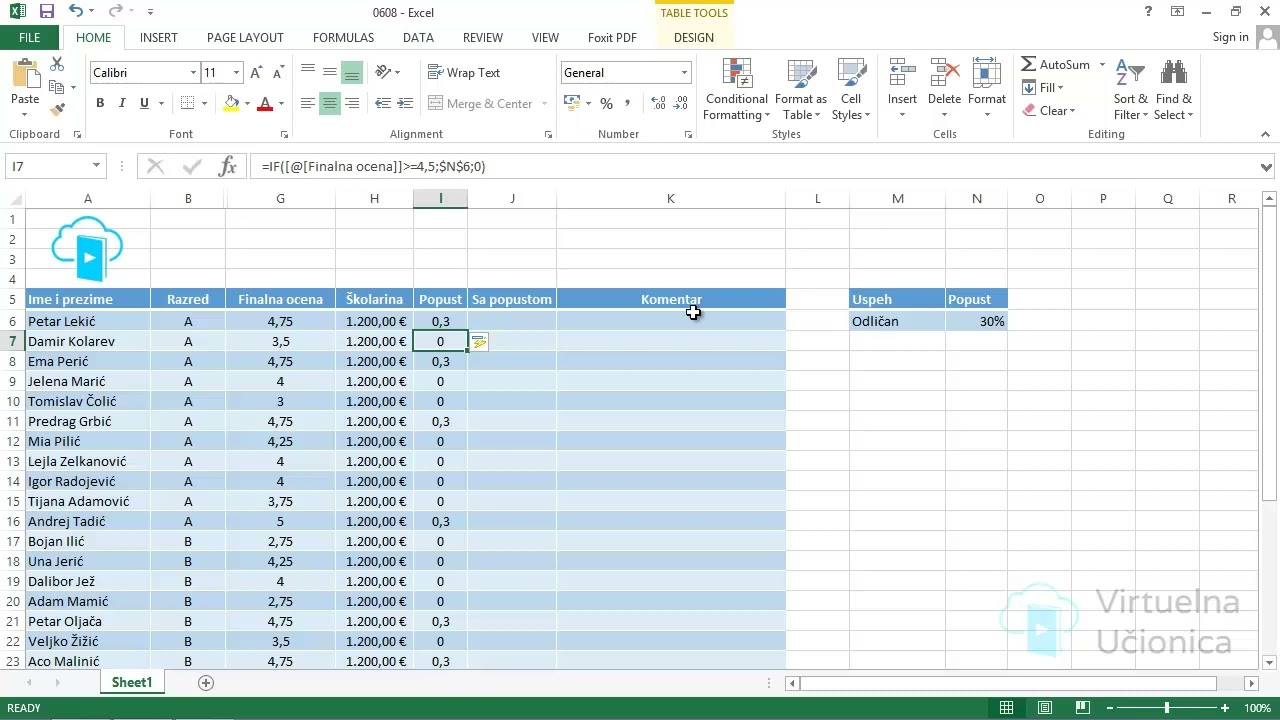This screenshot has width=1280, height=720.
Task: Toggle Wrap Text
Action: [x=464, y=73]
